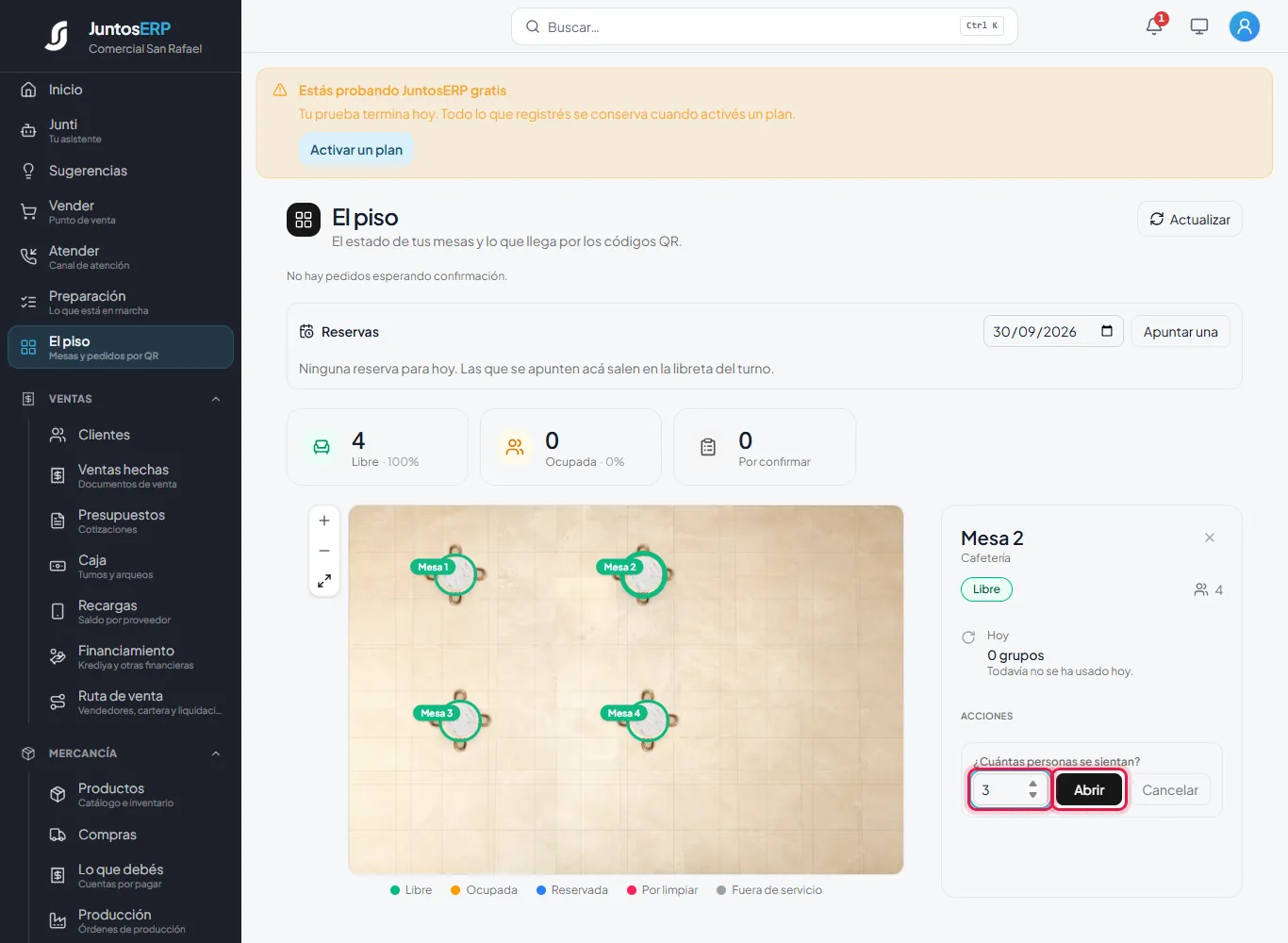The width and height of the screenshot is (1288, 943).
Task: Zoom in on the floor map
Action: pos(324,521)
